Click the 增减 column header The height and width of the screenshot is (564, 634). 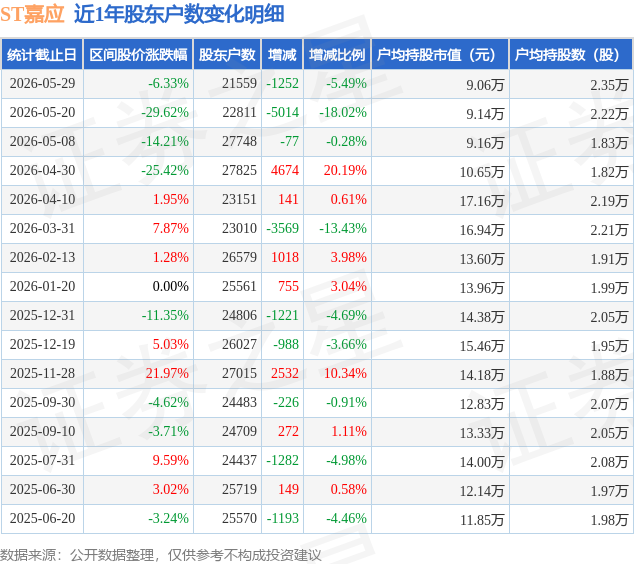(282, 55)
